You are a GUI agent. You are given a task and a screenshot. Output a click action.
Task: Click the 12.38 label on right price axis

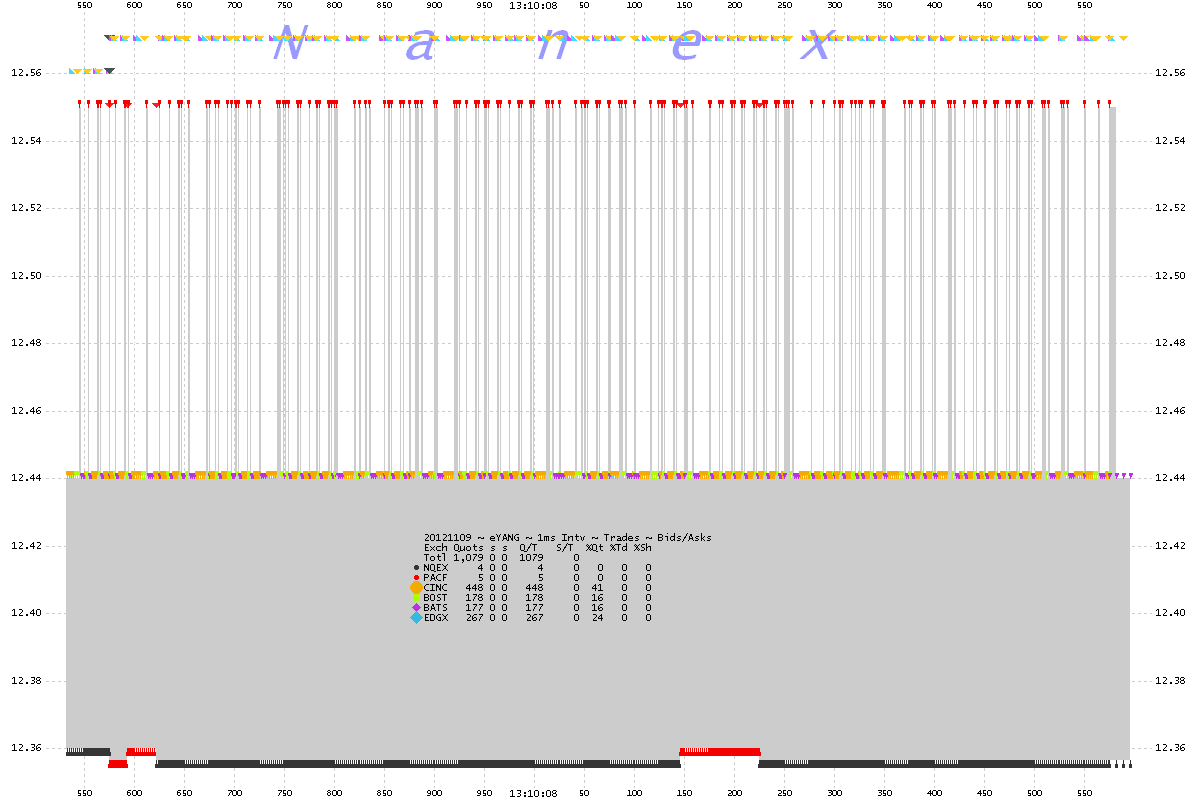pos(1170,681)
